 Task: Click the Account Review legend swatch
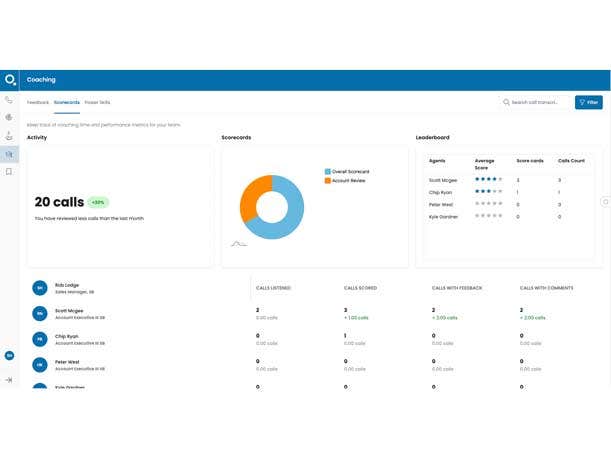point(327,180)
